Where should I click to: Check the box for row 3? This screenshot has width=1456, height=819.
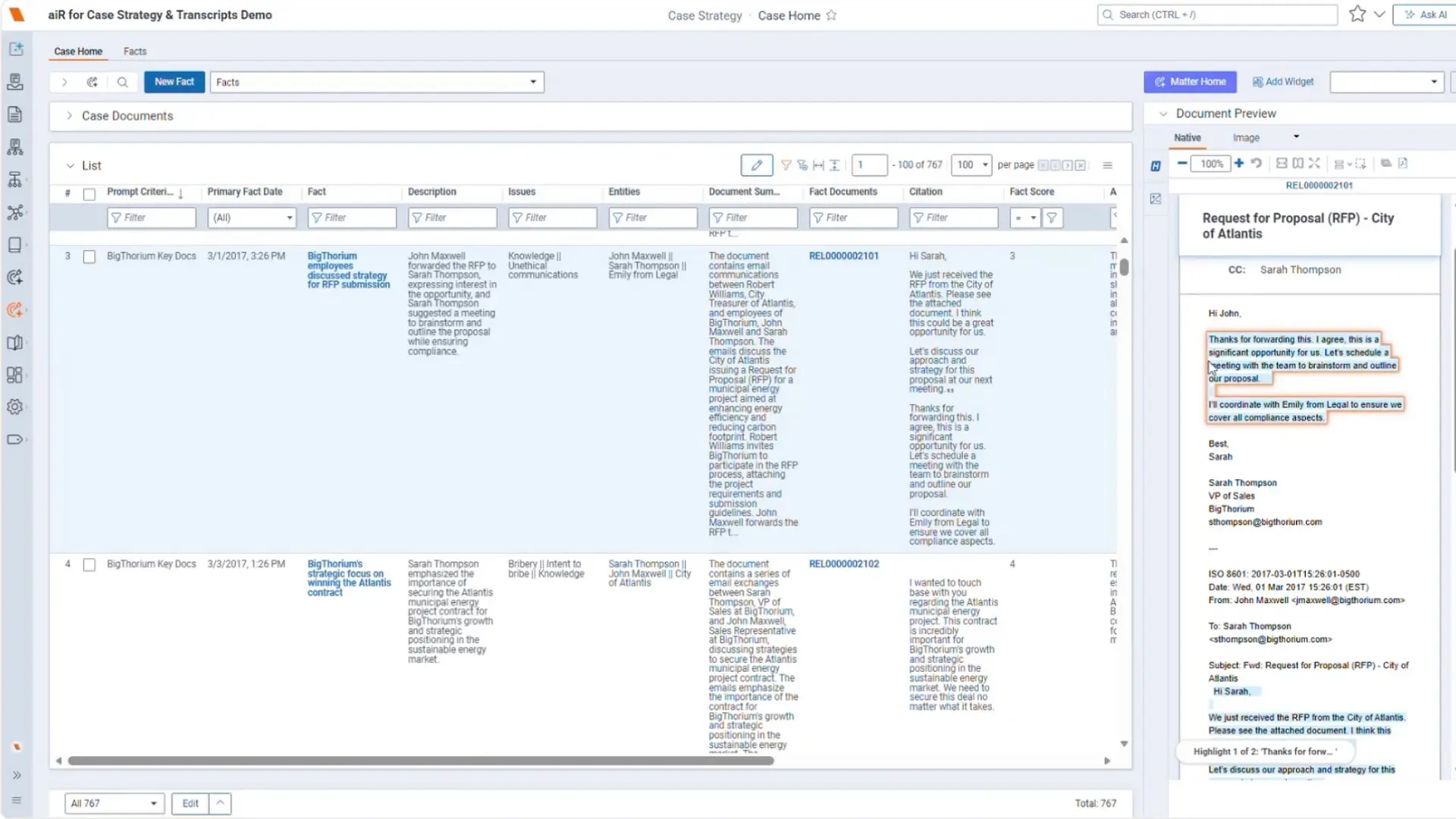pyautogui.click(x=89, y=257)
